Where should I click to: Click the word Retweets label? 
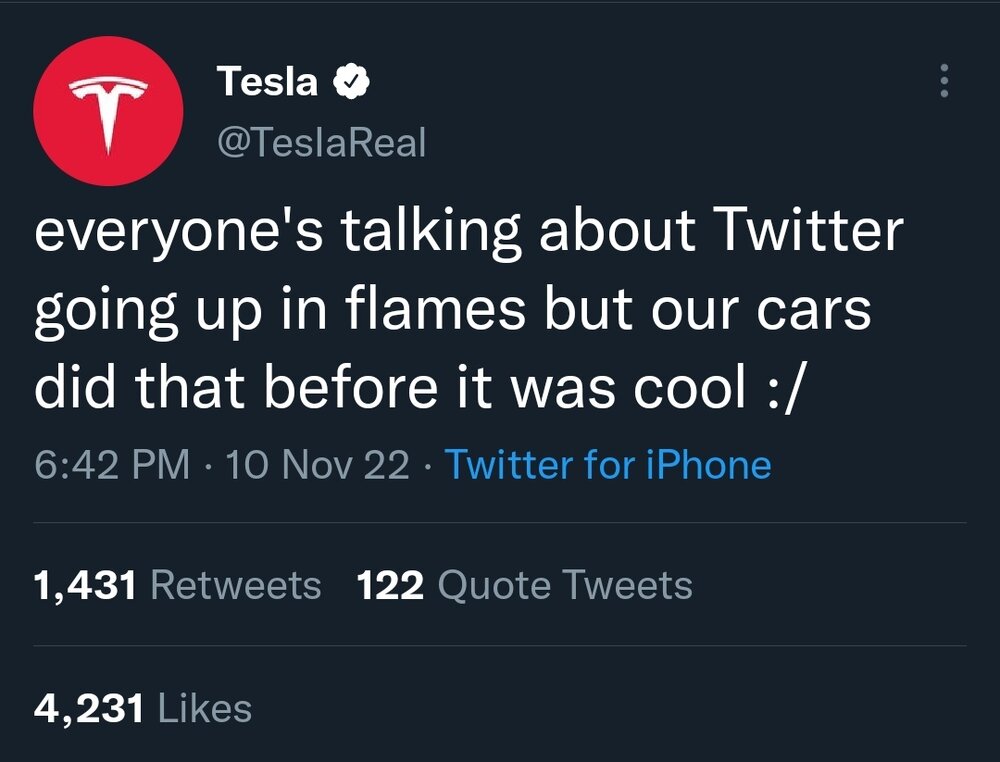click(x=235, y=585)
